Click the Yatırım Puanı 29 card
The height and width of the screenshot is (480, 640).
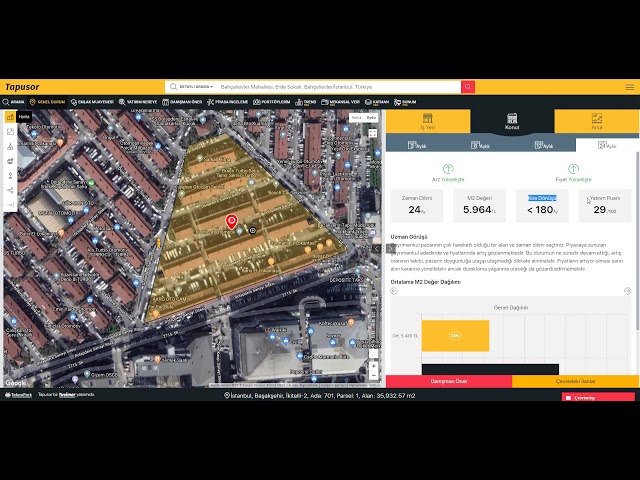pyautogui.click(x=605, y=205)
